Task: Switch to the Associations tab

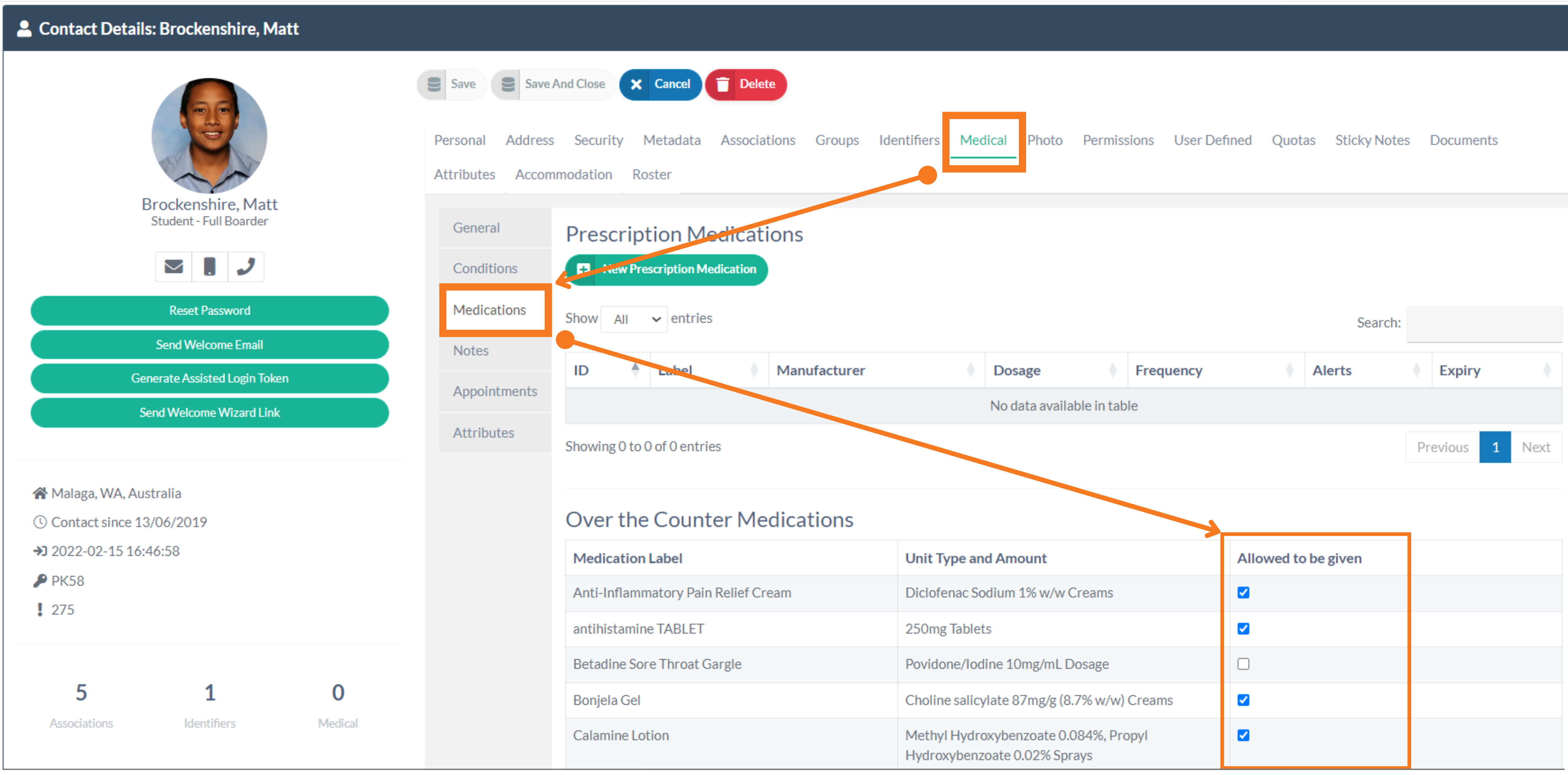Action: [x=757, y=140]
